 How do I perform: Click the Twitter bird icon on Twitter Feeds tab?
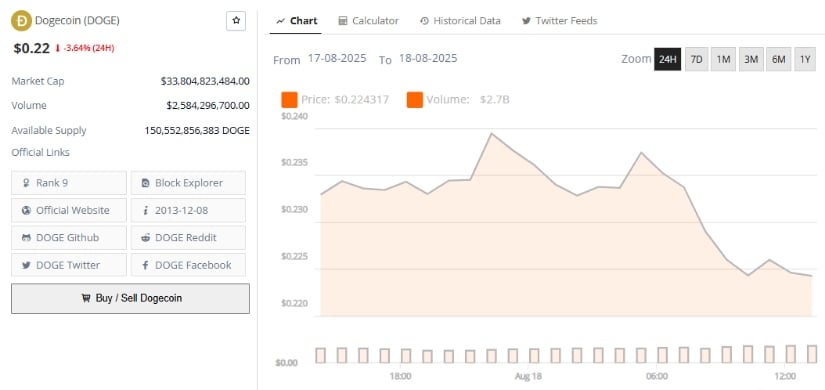click(x=526, y=21)
